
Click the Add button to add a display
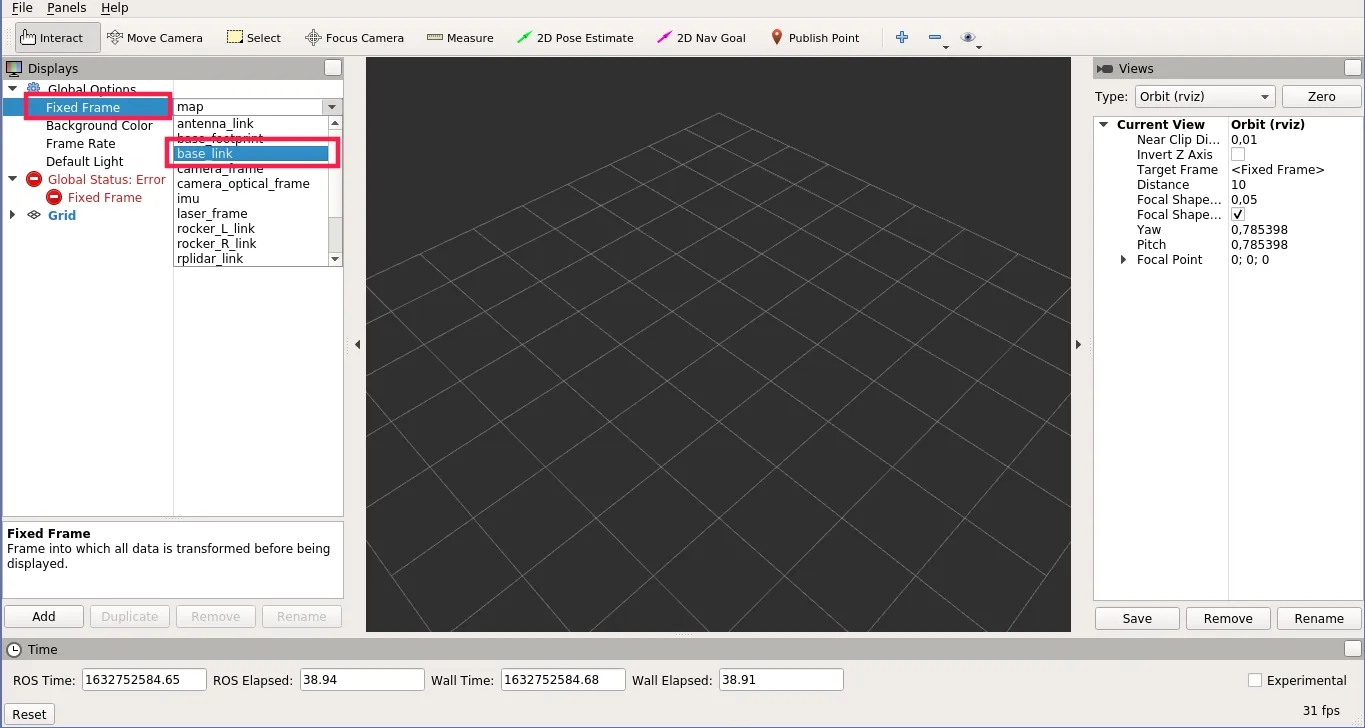[43, 616]
